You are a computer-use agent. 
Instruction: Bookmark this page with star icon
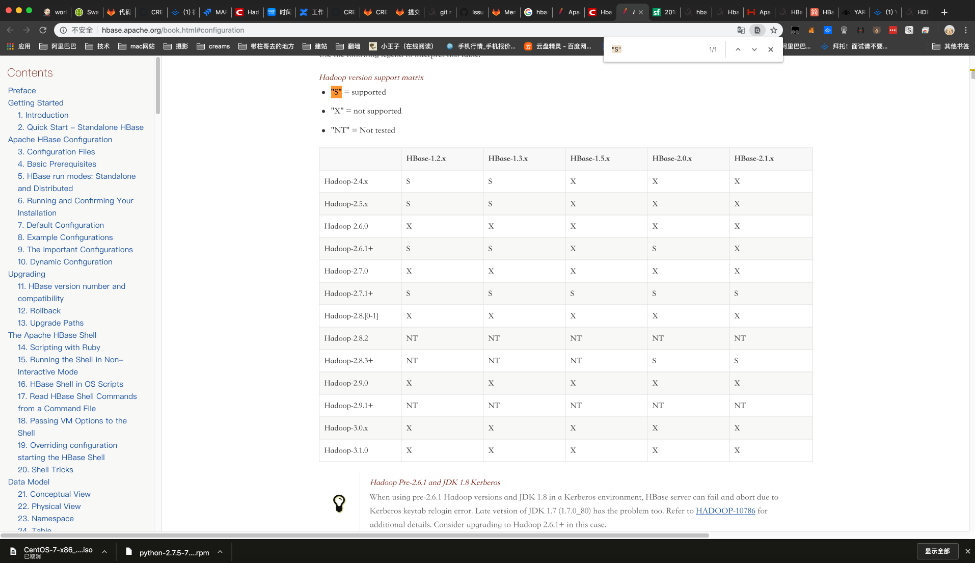[x=774, y=30]
